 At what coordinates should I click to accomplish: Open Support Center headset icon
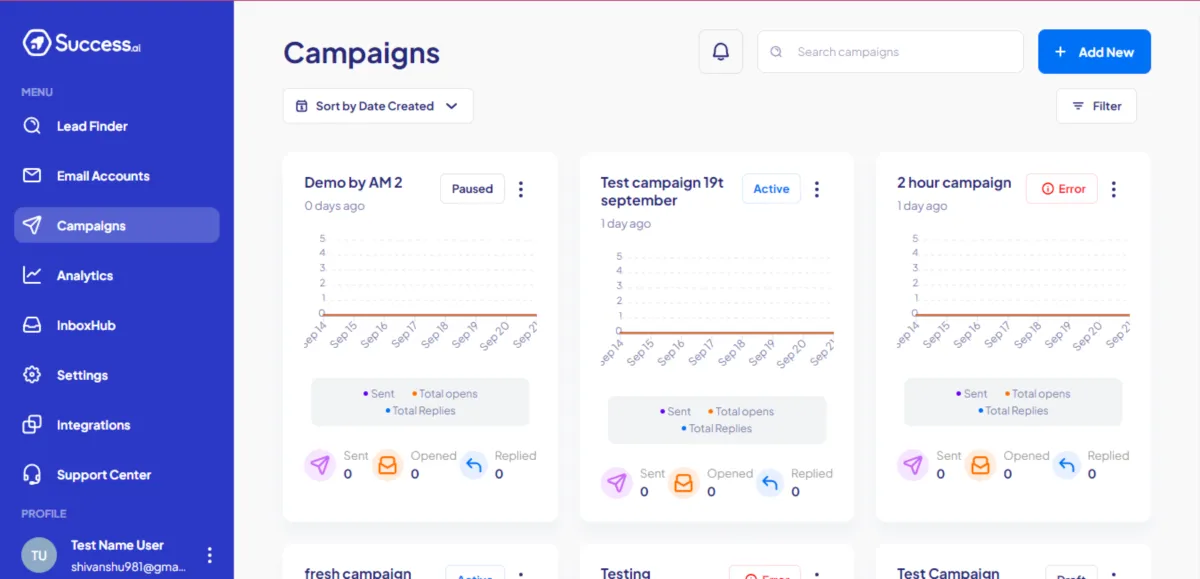32,475
